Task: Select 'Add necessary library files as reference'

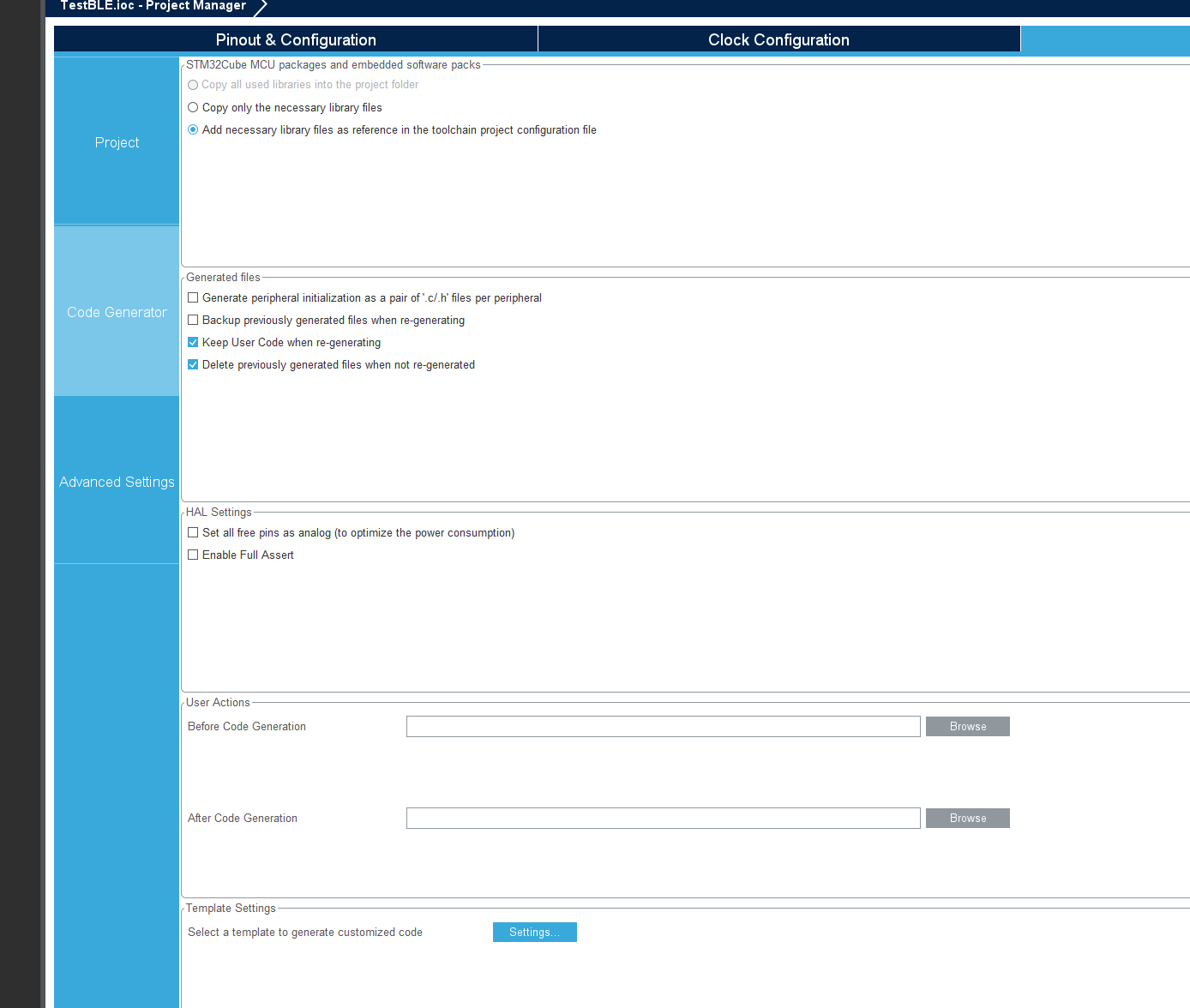Action: (x=192, y=129)
